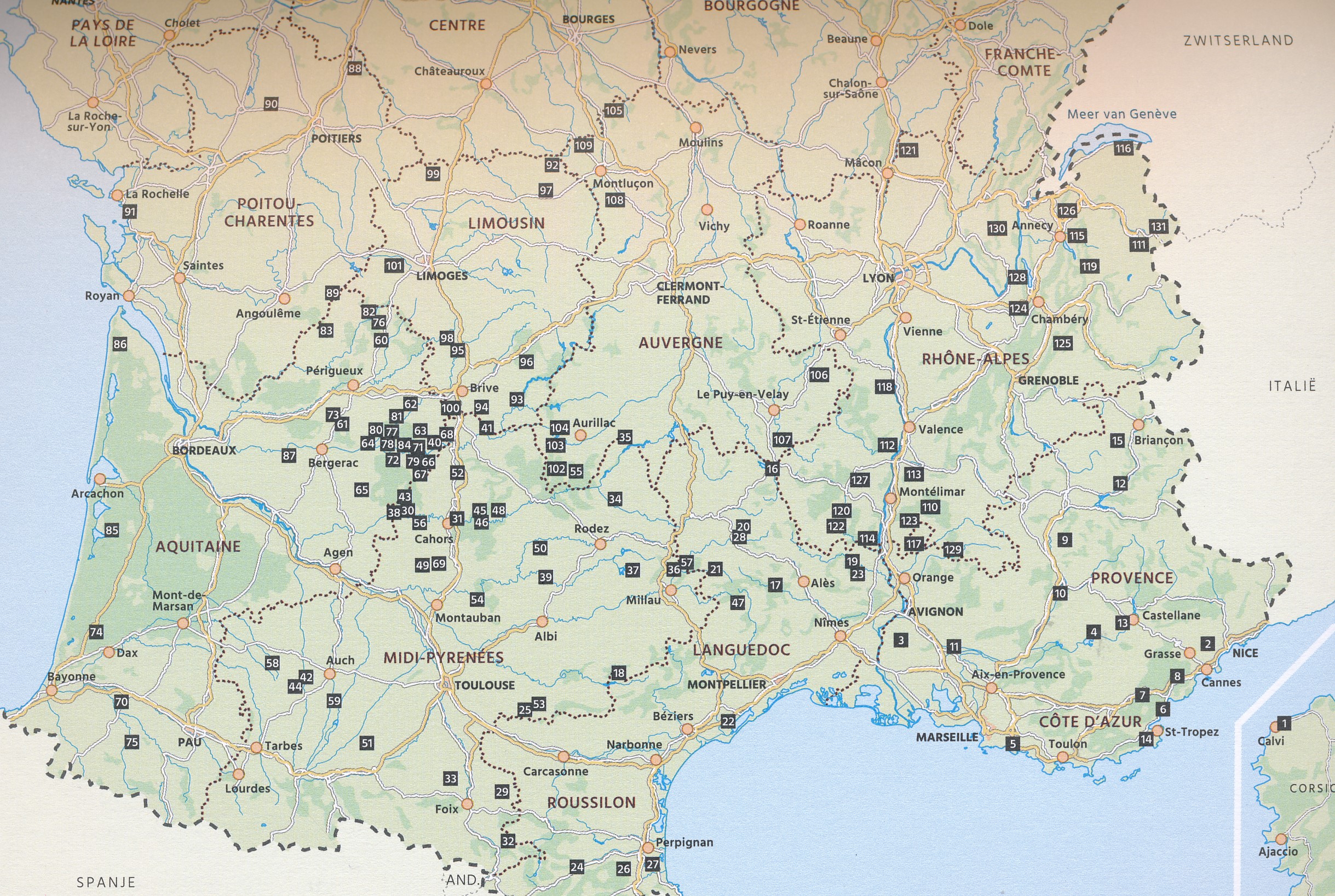
Task: Select marker 116 on Meer van Genève
Action: 1123,148
